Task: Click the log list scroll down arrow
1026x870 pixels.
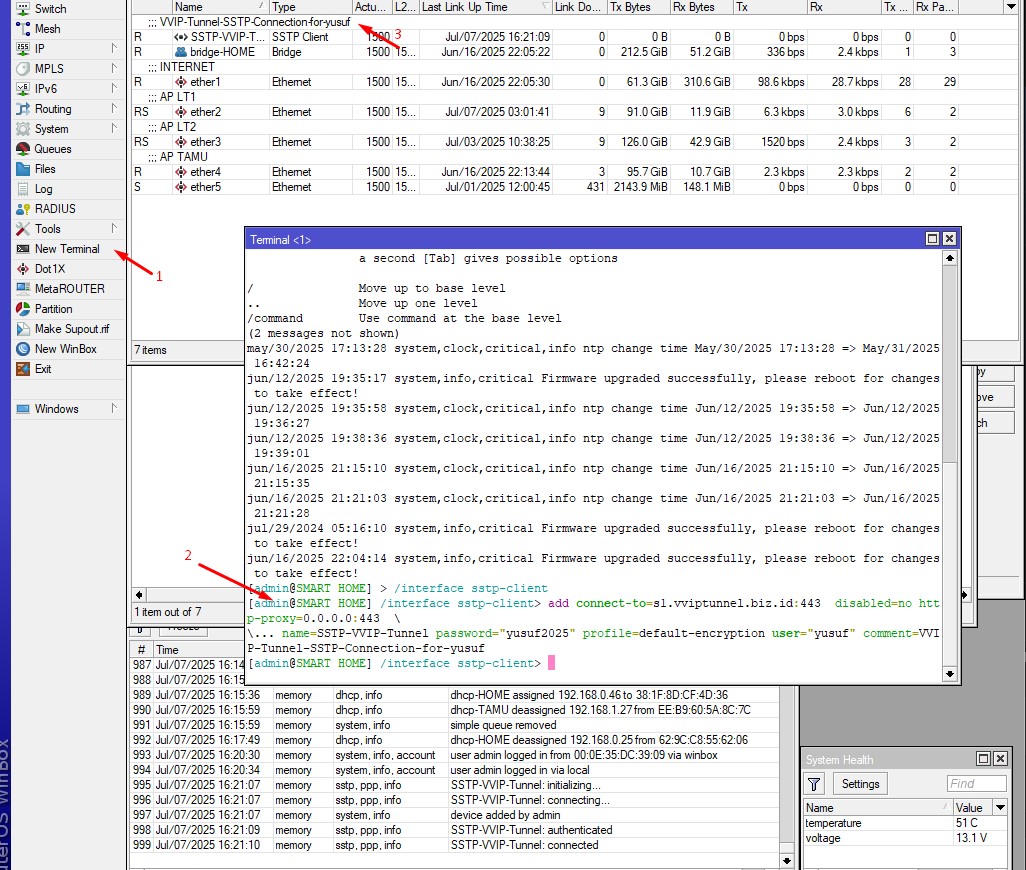Action: point(787,861)
